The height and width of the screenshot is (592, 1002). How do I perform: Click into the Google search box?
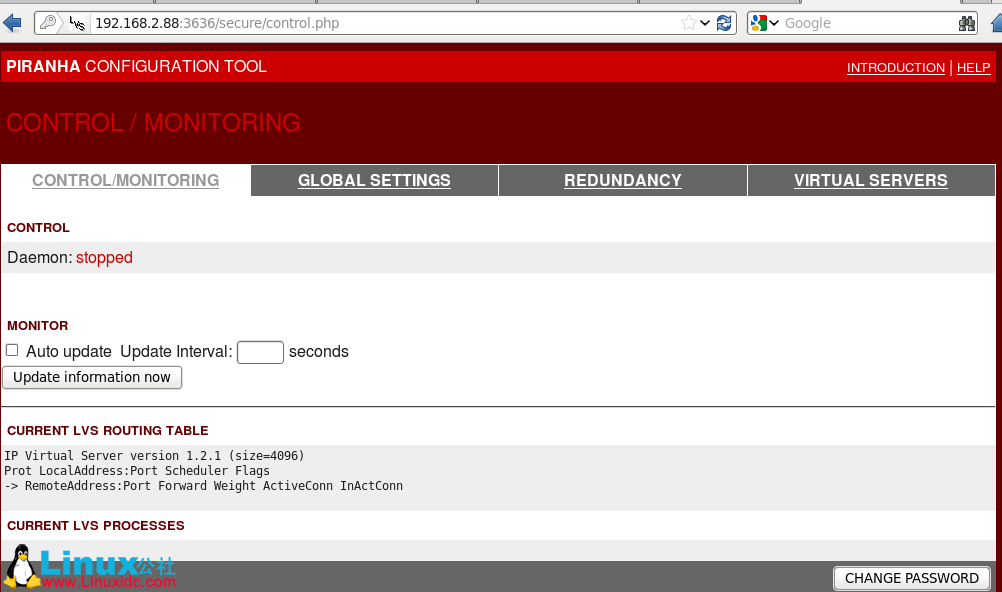pos(865,23)
